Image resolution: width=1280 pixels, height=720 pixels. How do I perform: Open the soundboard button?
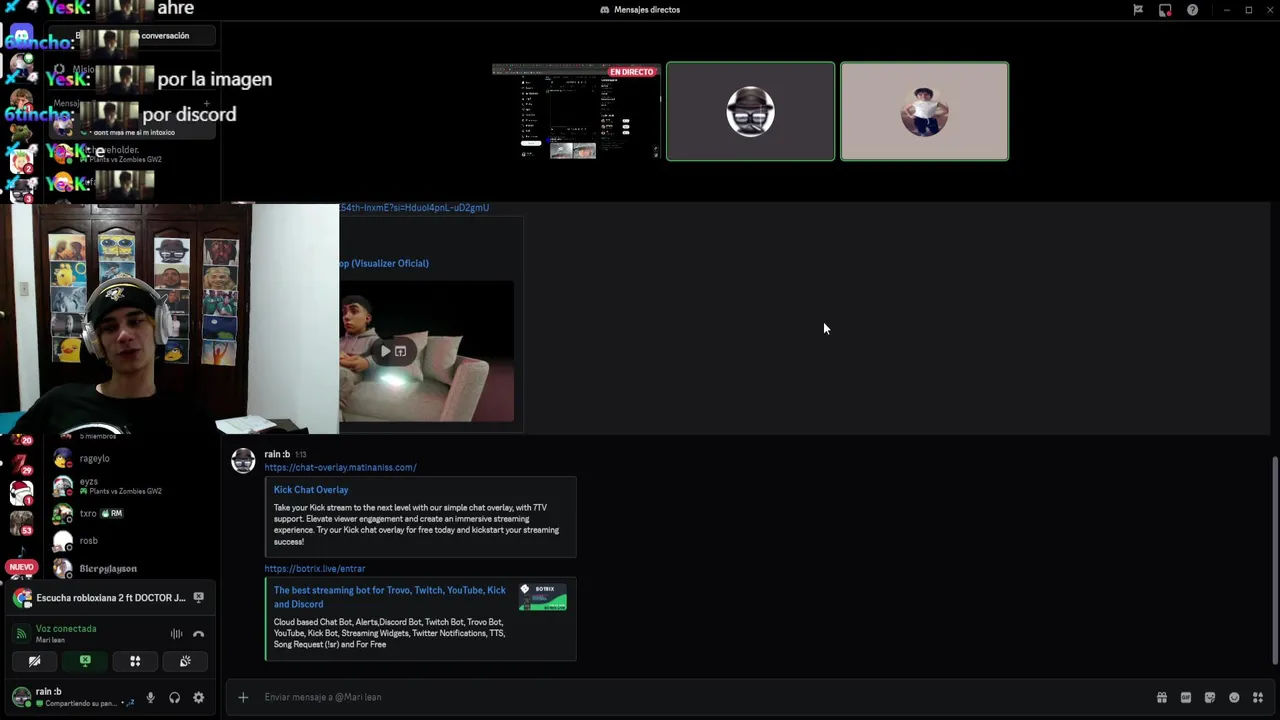coord(185,661)
